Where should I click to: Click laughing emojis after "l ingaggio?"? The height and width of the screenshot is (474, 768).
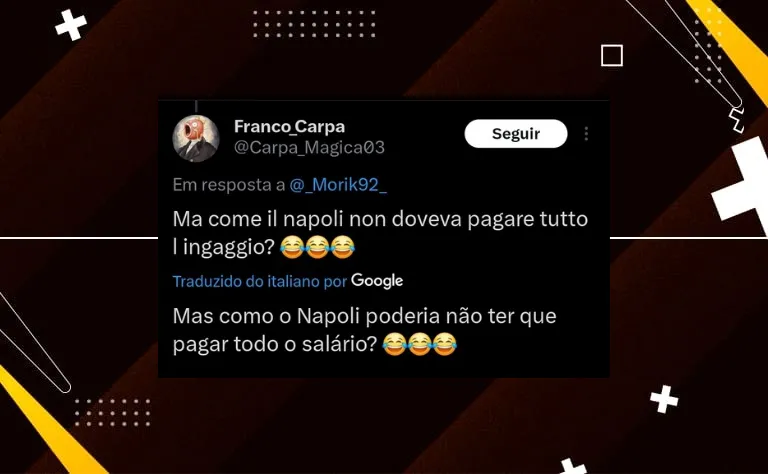pos(317,247)
